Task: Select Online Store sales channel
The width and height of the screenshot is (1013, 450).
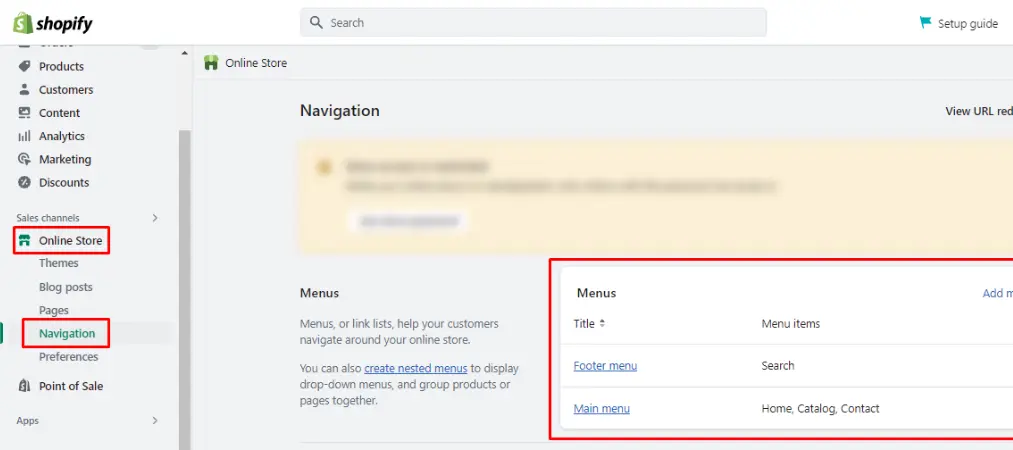Action: coord(70,241)
